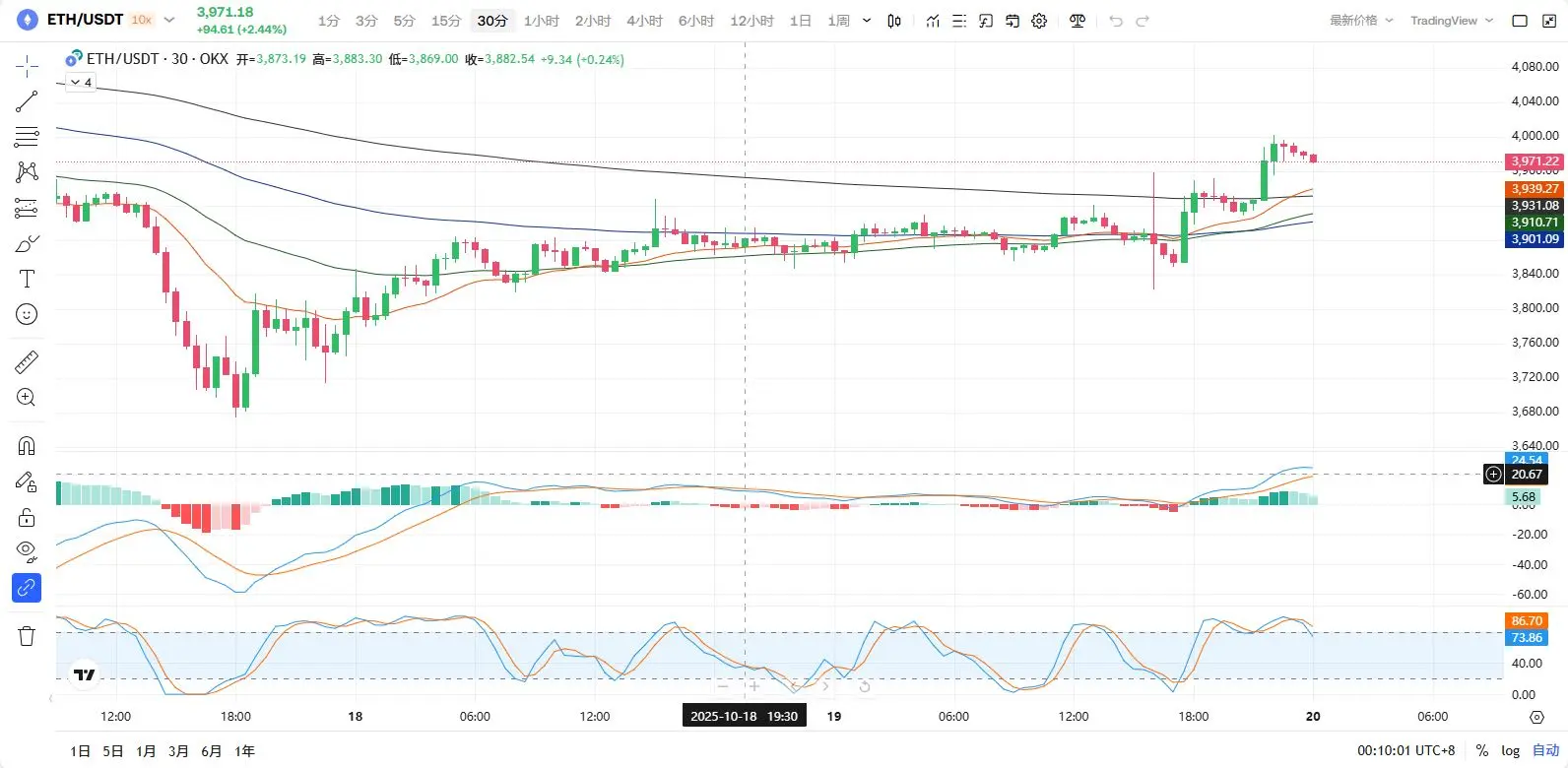Select the 1分 timeframe
Image resolution: width=1568 pixels, height=768 pixels.
click(329, 21)
